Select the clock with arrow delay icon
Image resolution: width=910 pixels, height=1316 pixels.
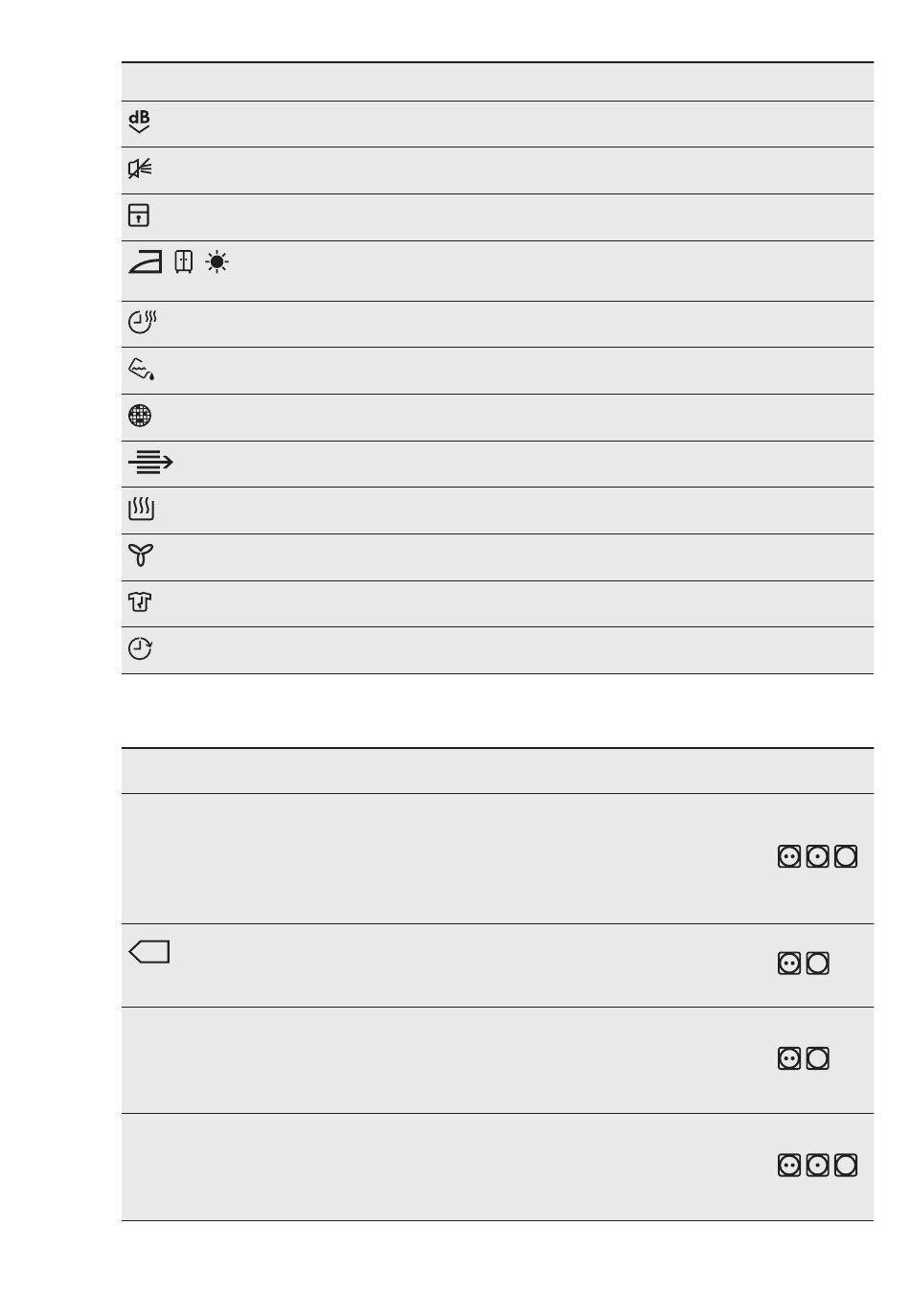point(140,649)
